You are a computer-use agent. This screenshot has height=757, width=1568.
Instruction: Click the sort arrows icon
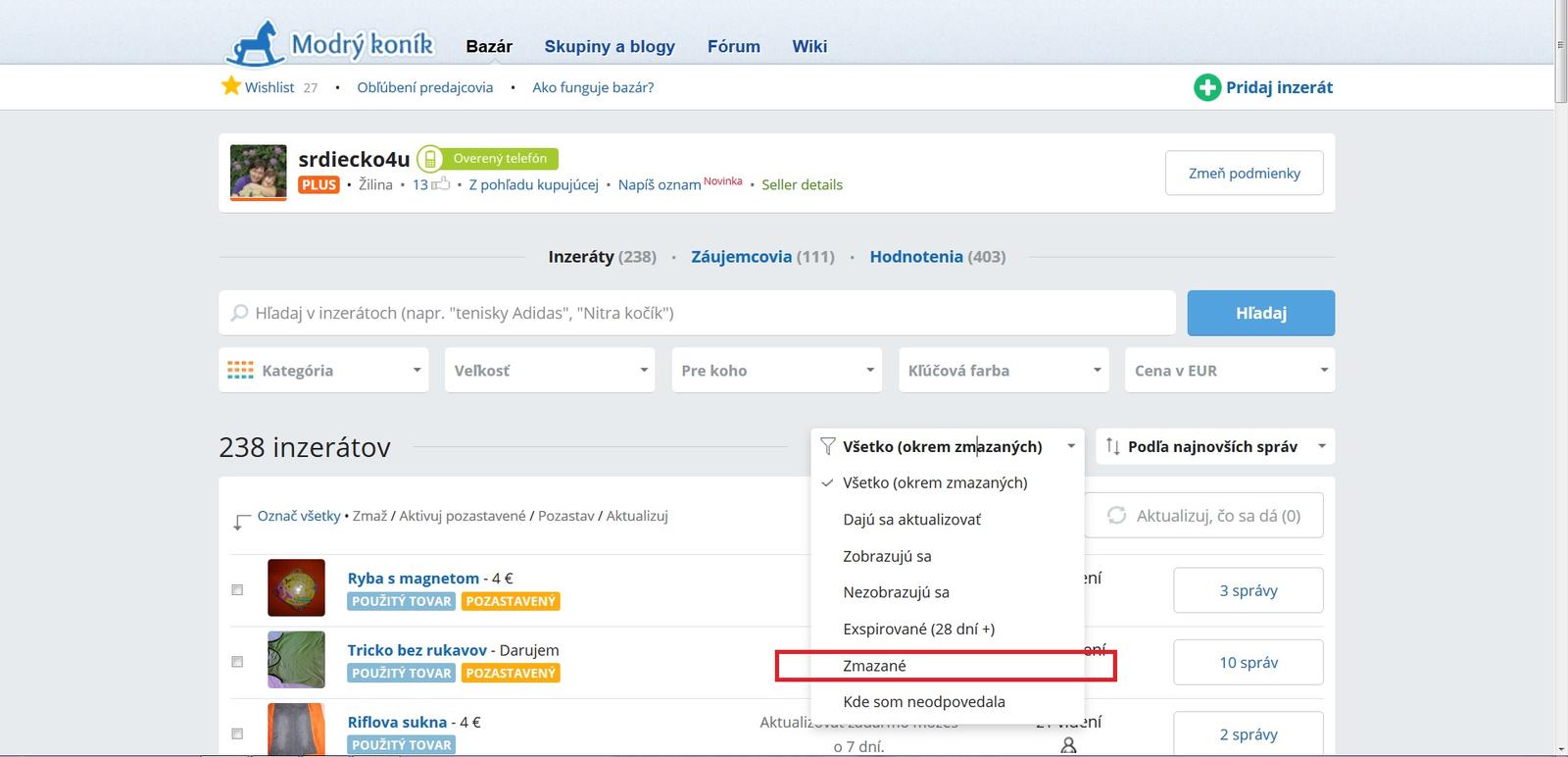(1112, 446)
